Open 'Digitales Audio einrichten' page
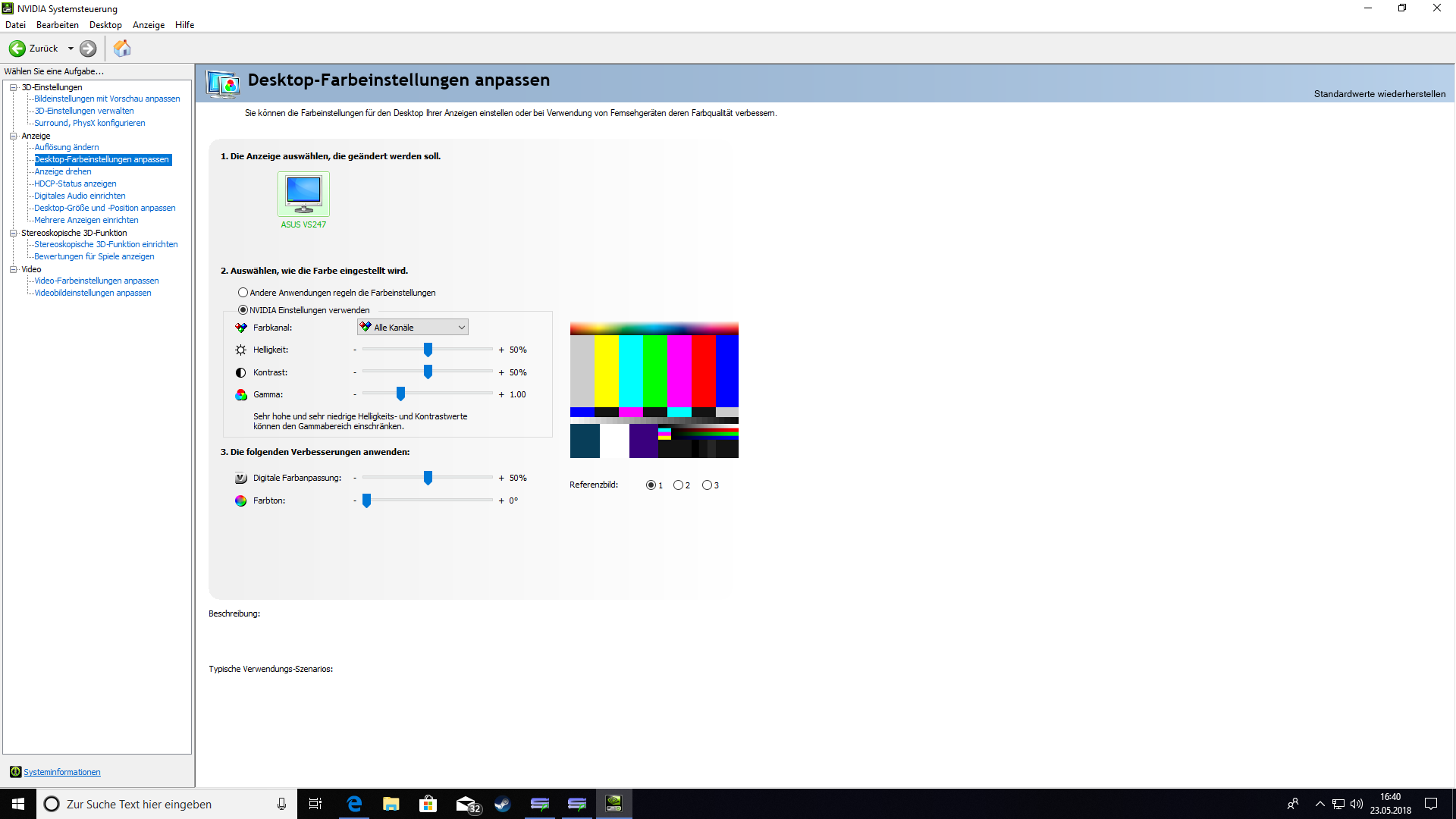Image resolution: width=1456 pixels, height=819 pixels. [80, 196]
